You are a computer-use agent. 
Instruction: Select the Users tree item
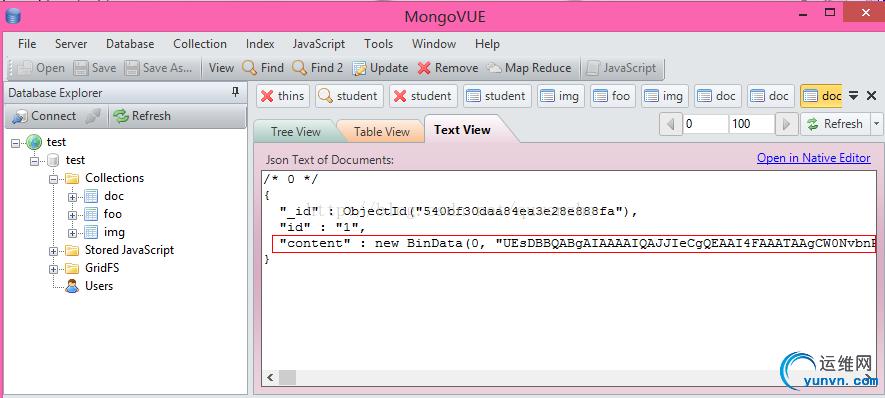click(99, 286)
